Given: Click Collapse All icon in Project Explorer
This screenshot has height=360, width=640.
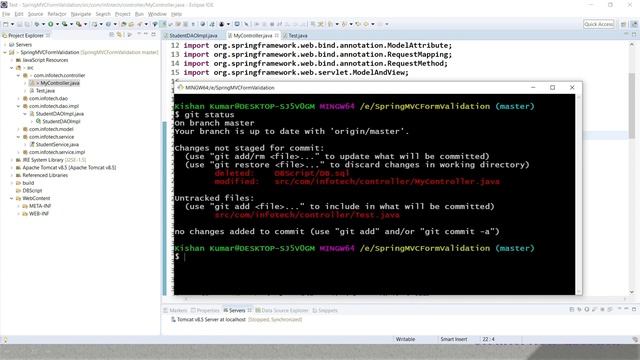Looking at the screenshot, I should point(111,35).
